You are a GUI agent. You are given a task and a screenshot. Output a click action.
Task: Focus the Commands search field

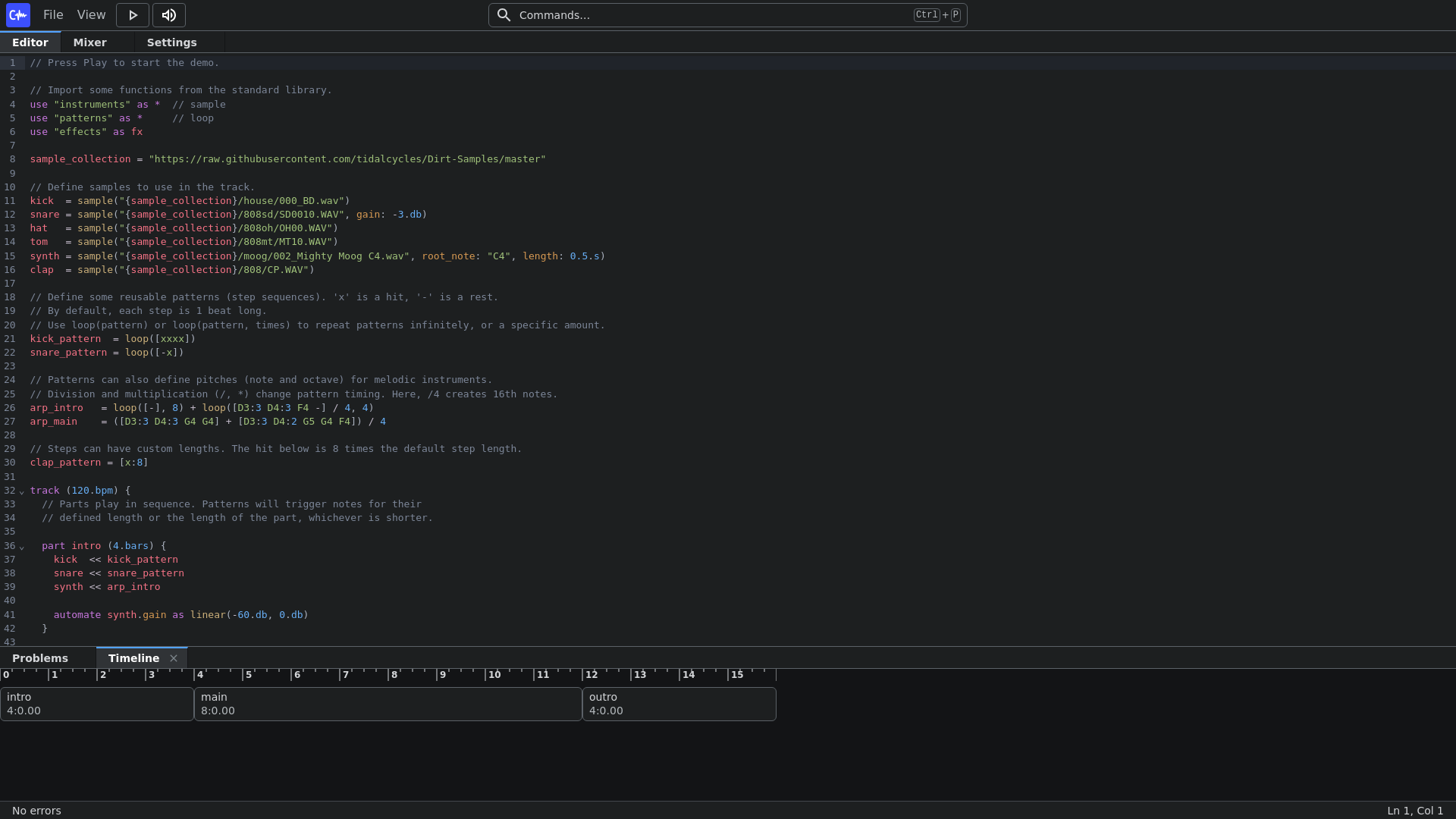pos(728,15)
